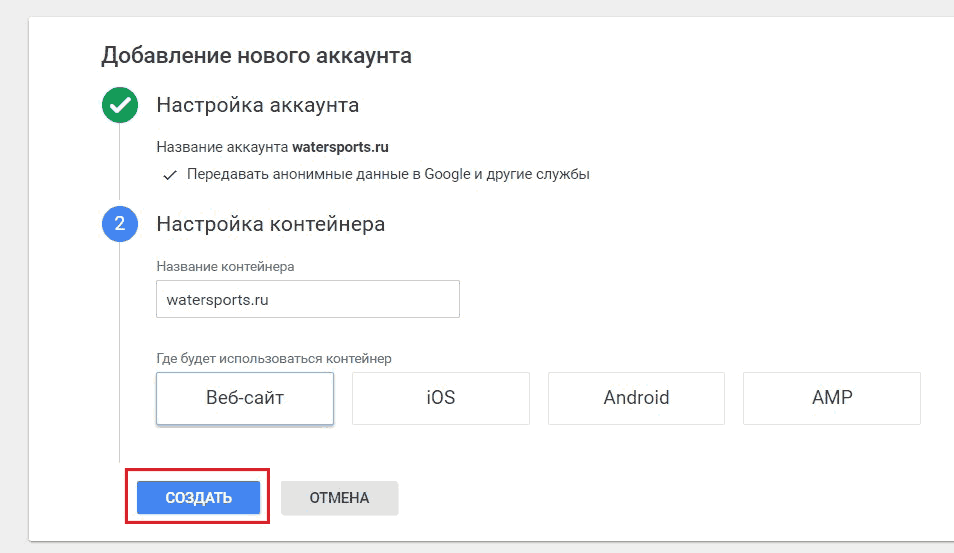Click the bold account name watersports.ru
Image resolution: width=954 pixels, height=553 pixels.
click(340, 147)
